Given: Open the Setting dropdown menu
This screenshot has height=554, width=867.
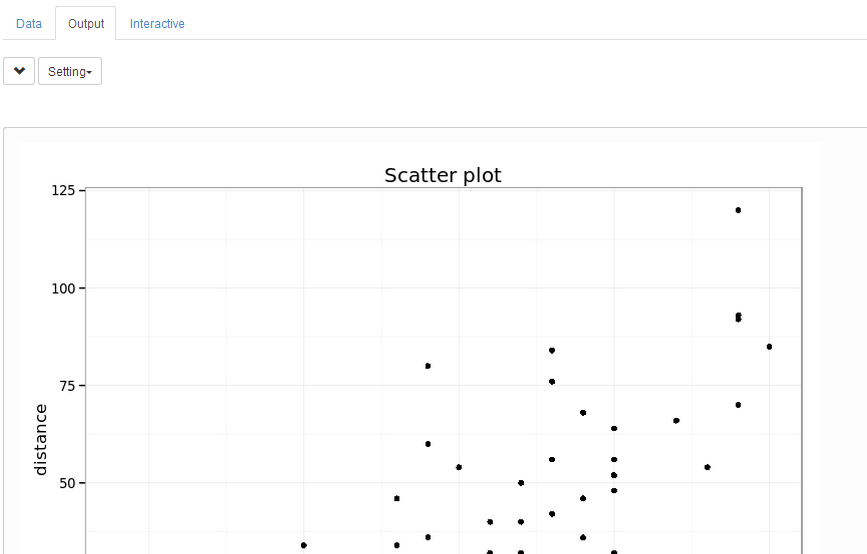Looking at the screenshot, I should [x=70, y=71].
